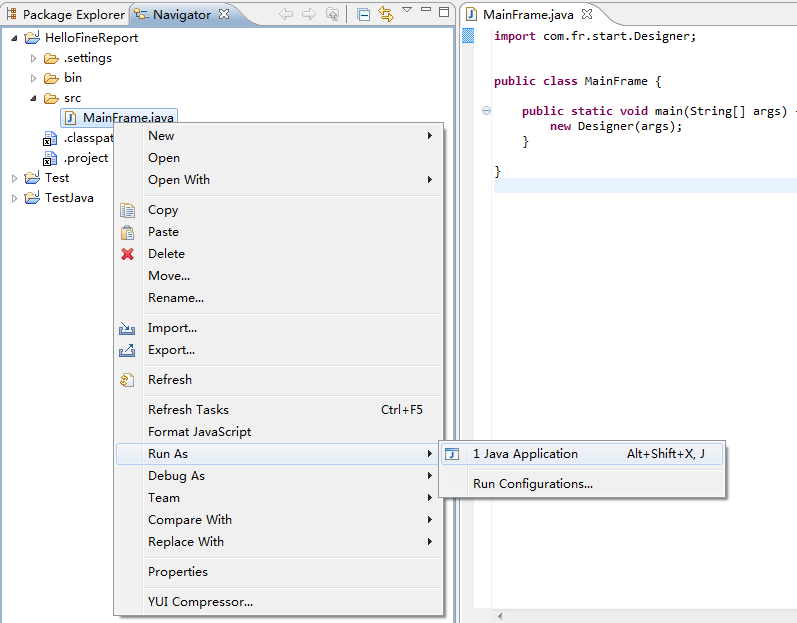797x623 pixels.
Task: Click the Package Explorer tab icon
Action: click(12, 14)
